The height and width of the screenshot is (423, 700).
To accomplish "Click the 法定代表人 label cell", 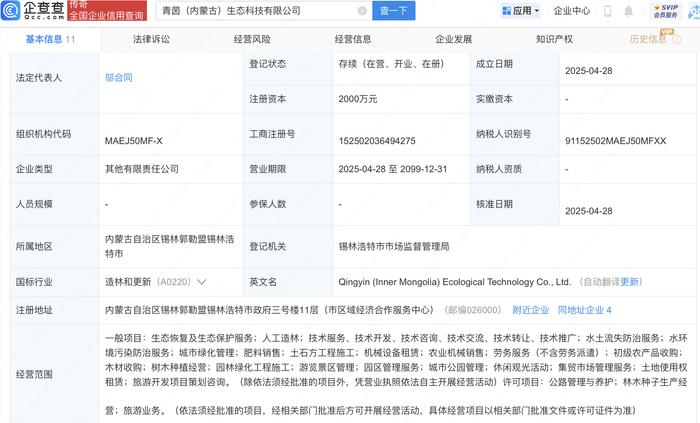I will click(54, 83).
